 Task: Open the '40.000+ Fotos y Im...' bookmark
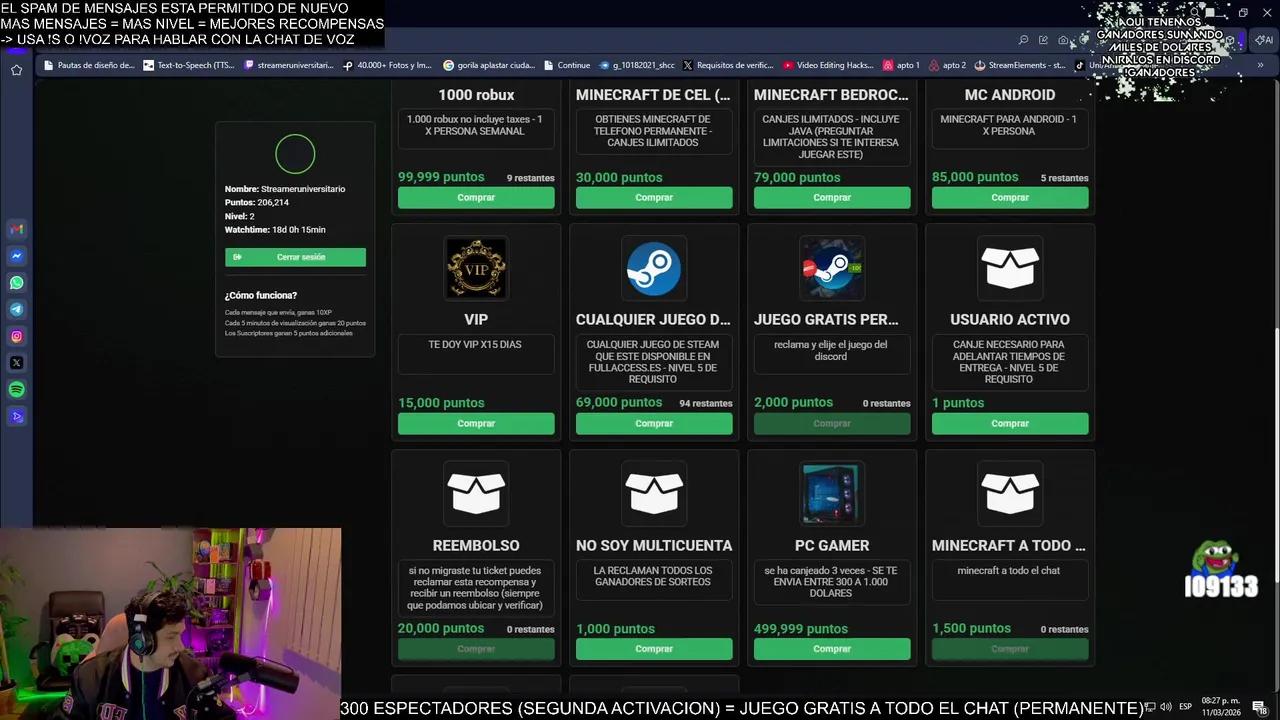pyautogui.click(x=387, y=65)
